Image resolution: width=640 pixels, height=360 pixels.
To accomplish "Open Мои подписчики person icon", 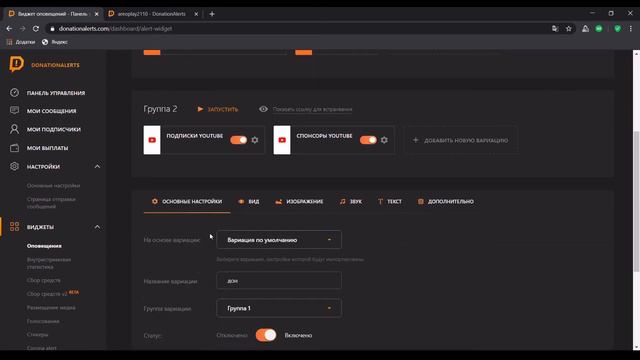I will [14, 129].
